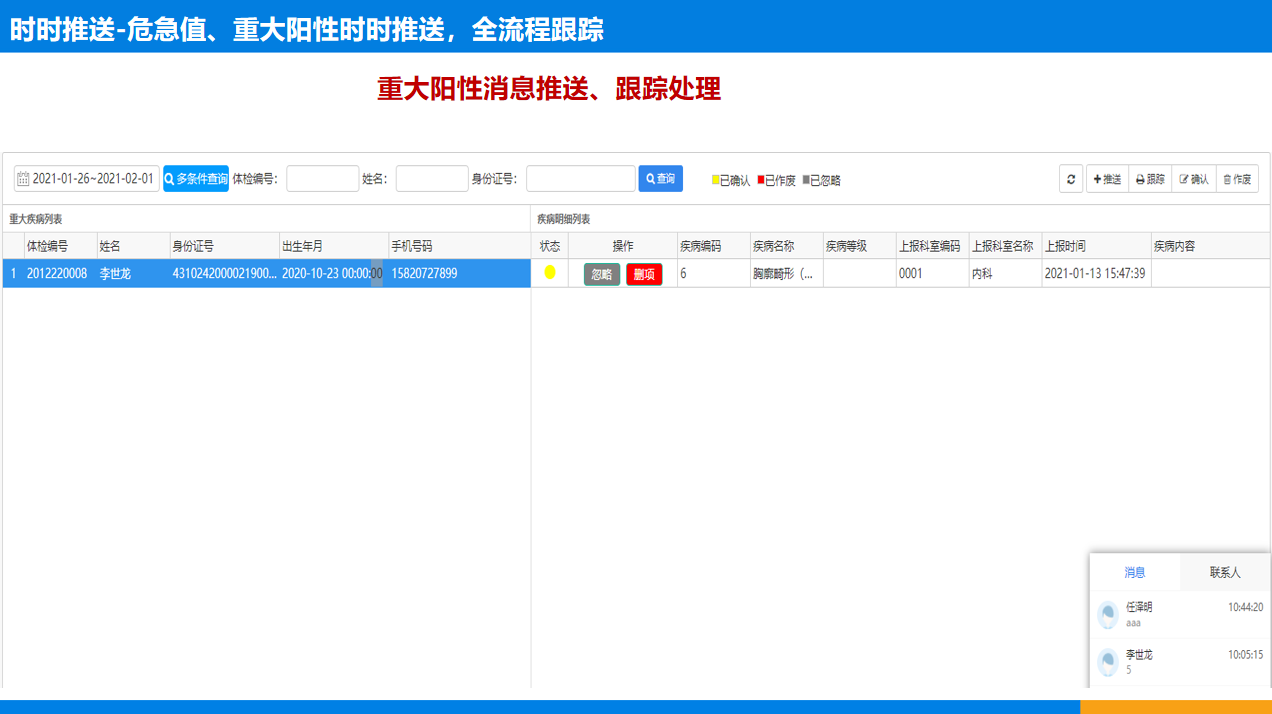Click the refresh icon button
Viewport: 1272px width, 714px height.
click(1071, 179)
